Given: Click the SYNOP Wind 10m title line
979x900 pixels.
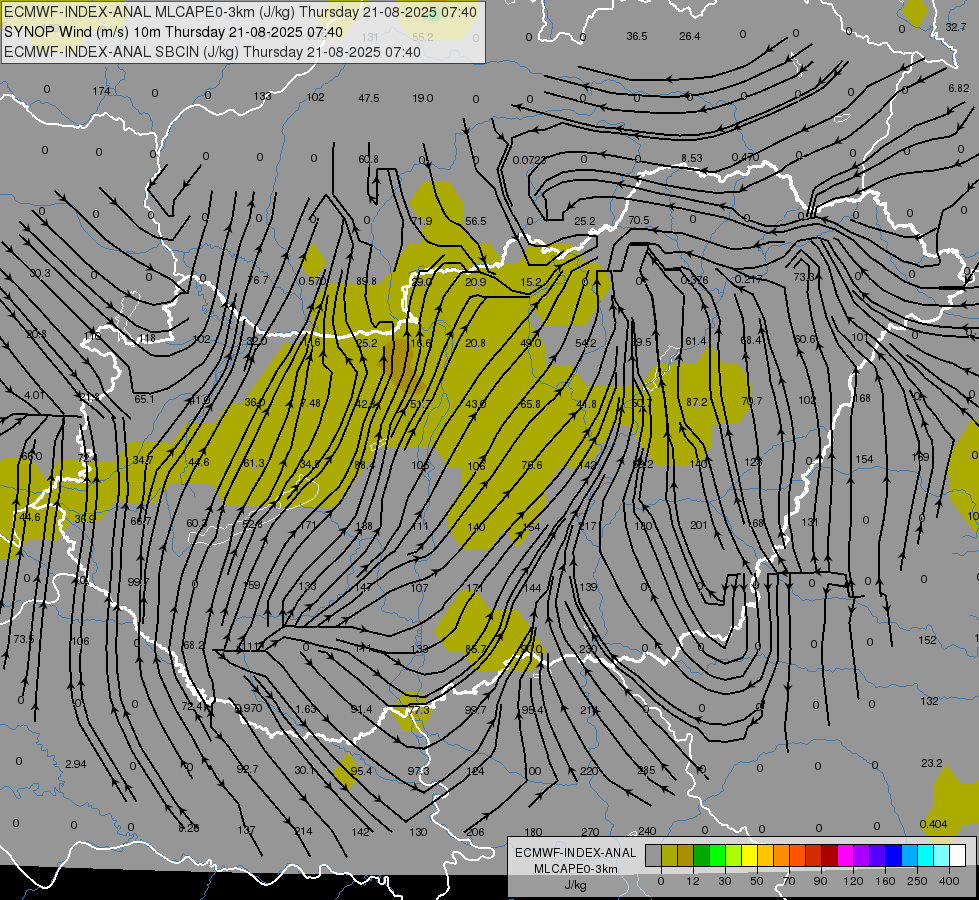Looking at the screenshot, I should 173,32.
